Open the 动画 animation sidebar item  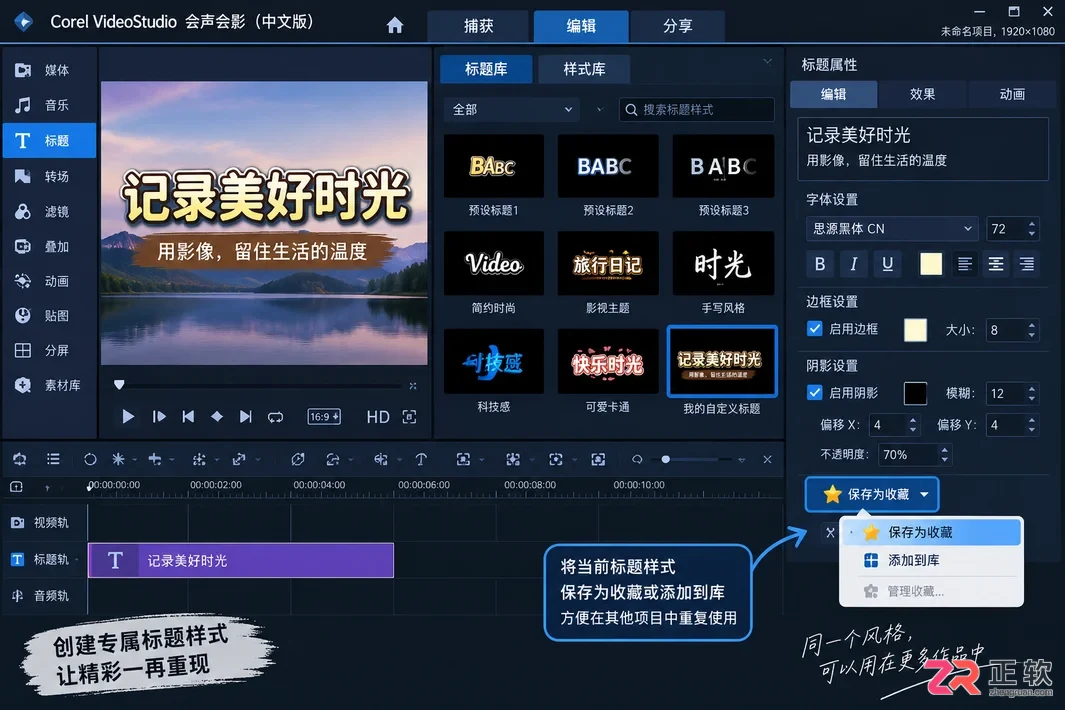pyautogui.click(x=49, y=281)
